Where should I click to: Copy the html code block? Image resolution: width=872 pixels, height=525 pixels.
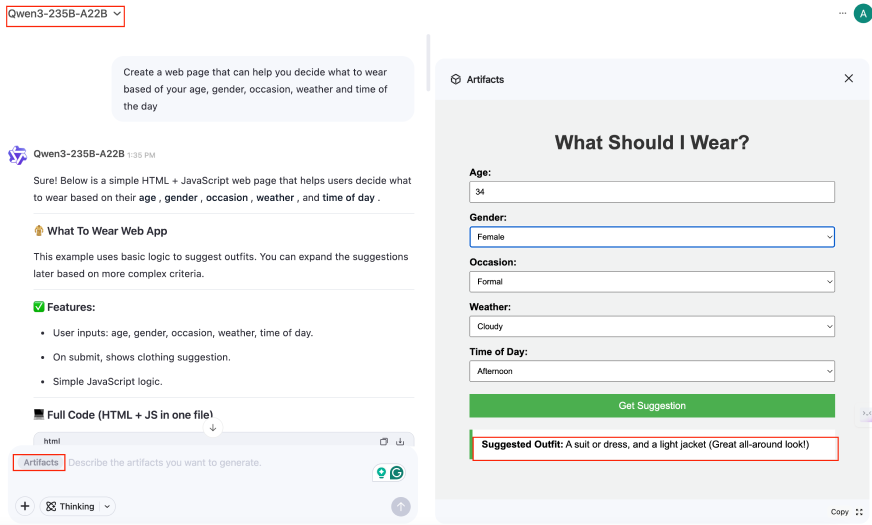pos(384,441)
